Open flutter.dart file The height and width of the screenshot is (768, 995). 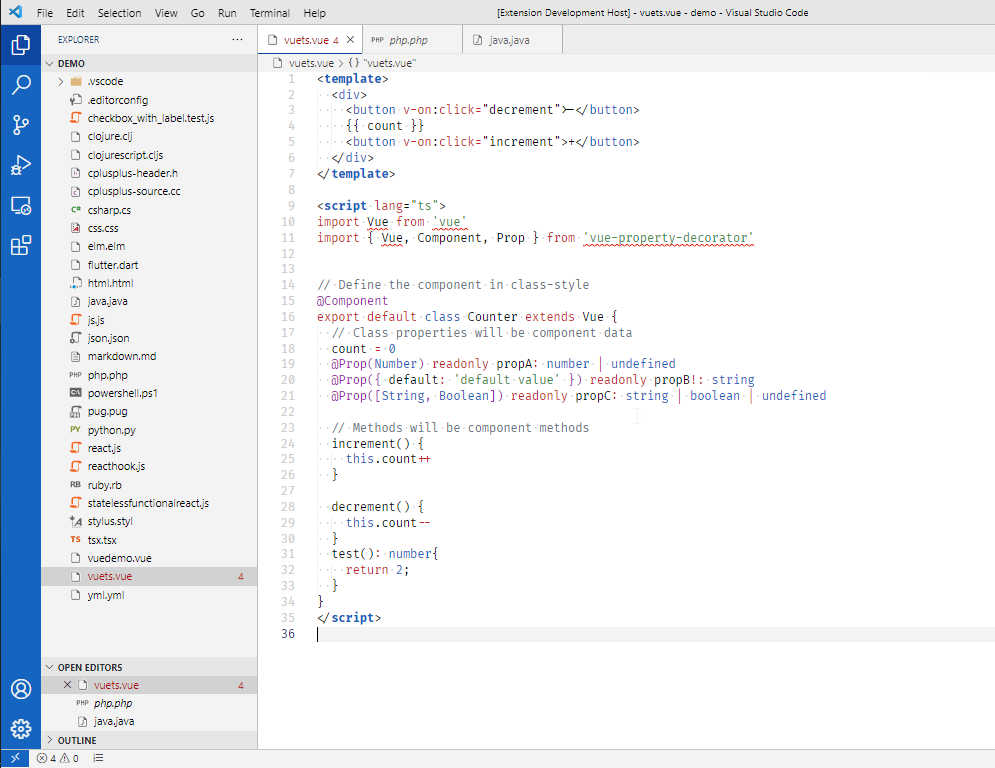coord(149,265)
